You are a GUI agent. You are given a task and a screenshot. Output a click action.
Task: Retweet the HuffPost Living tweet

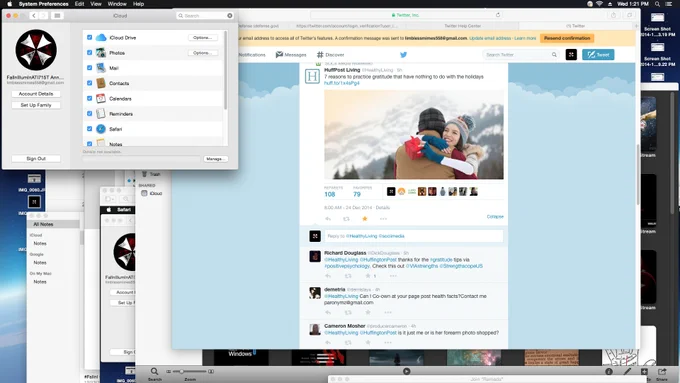click(346, 219)
